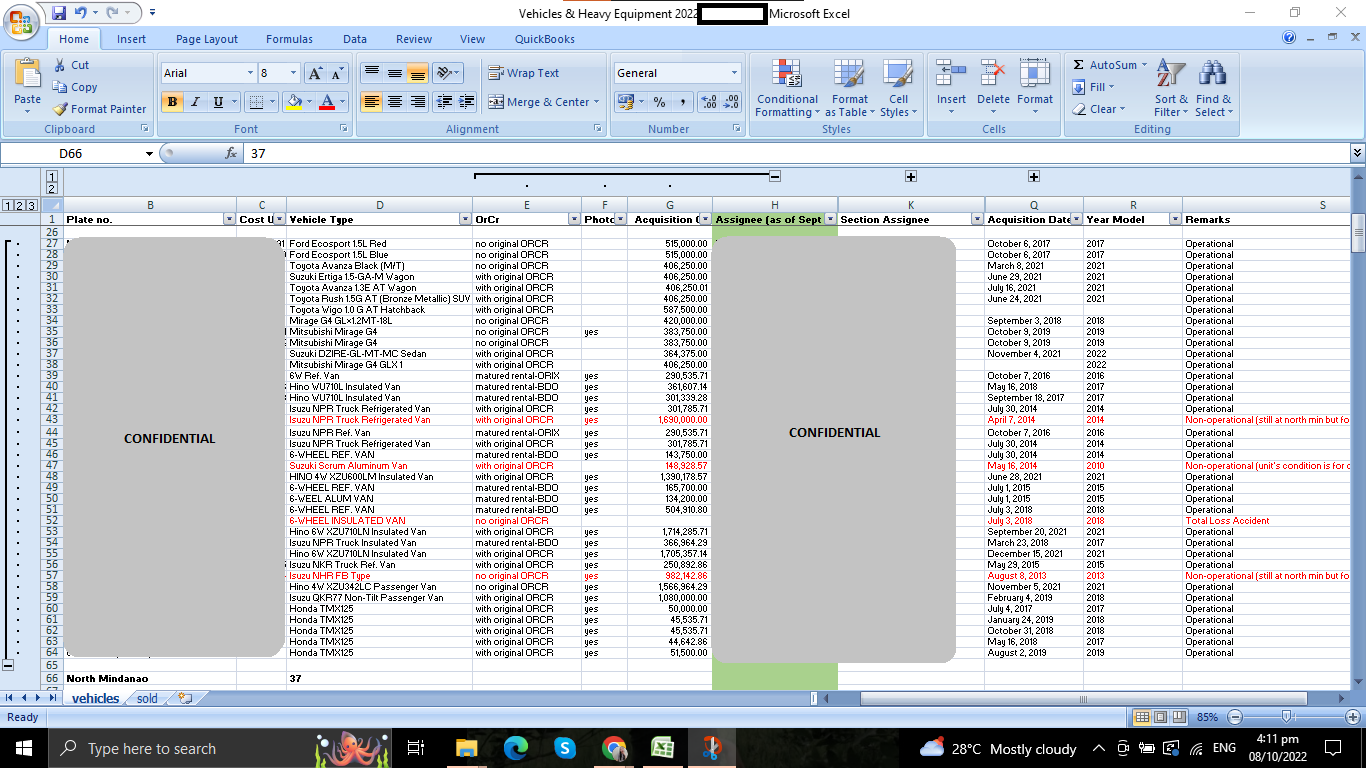Undo the last action
Viewport: 1366px width, 768px height.
pos(81,13)
